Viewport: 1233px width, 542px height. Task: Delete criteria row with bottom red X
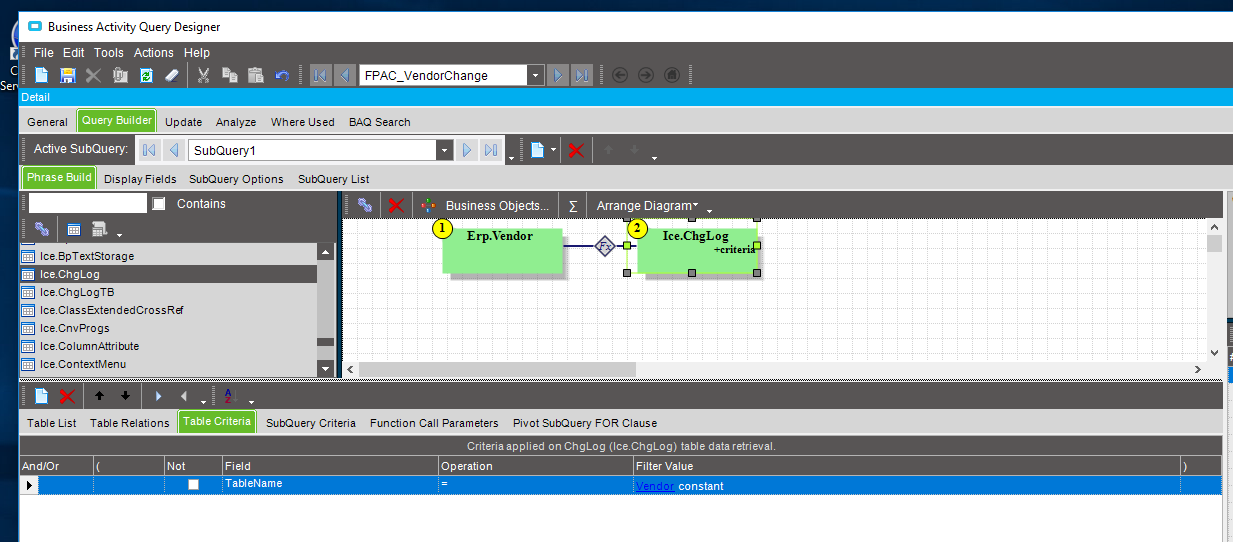67,395
